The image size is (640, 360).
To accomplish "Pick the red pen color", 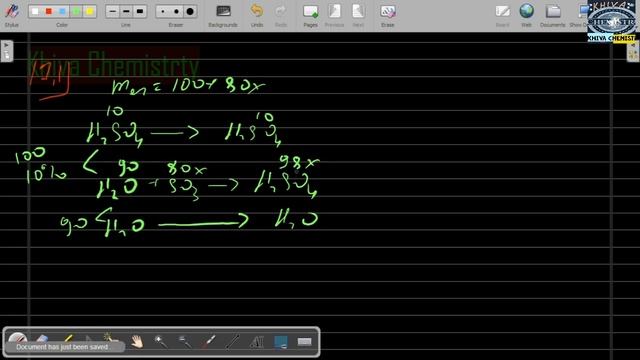I will (x=49, y=11).
